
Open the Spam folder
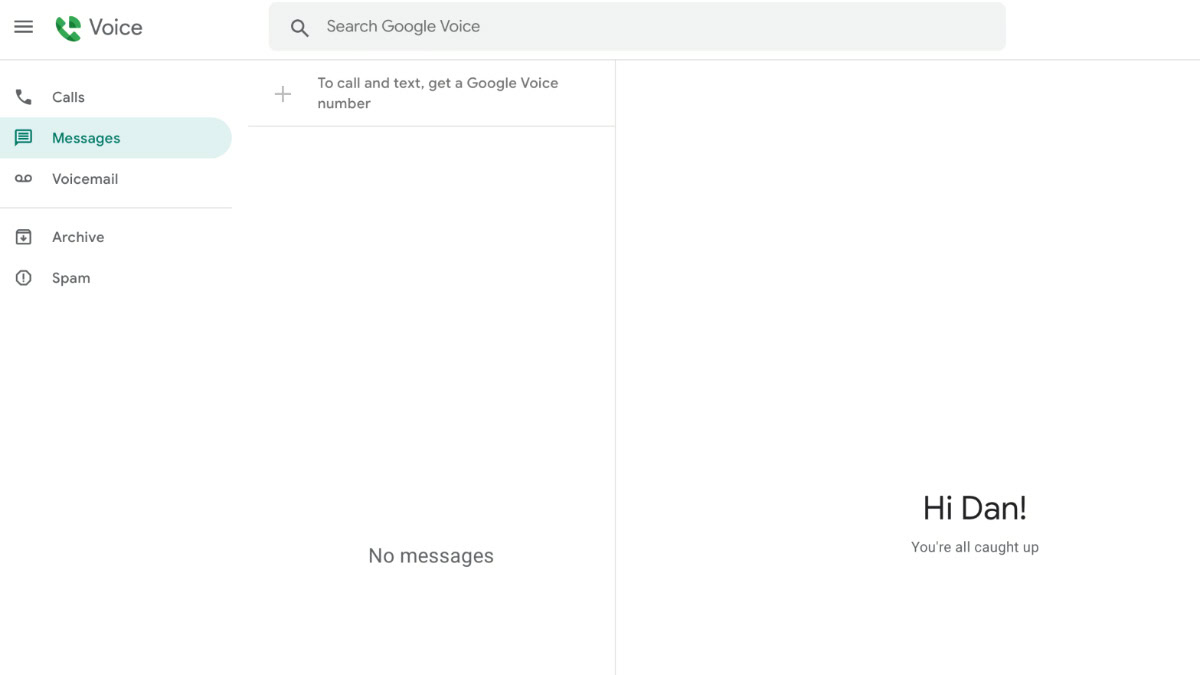(x=116, y=278)
